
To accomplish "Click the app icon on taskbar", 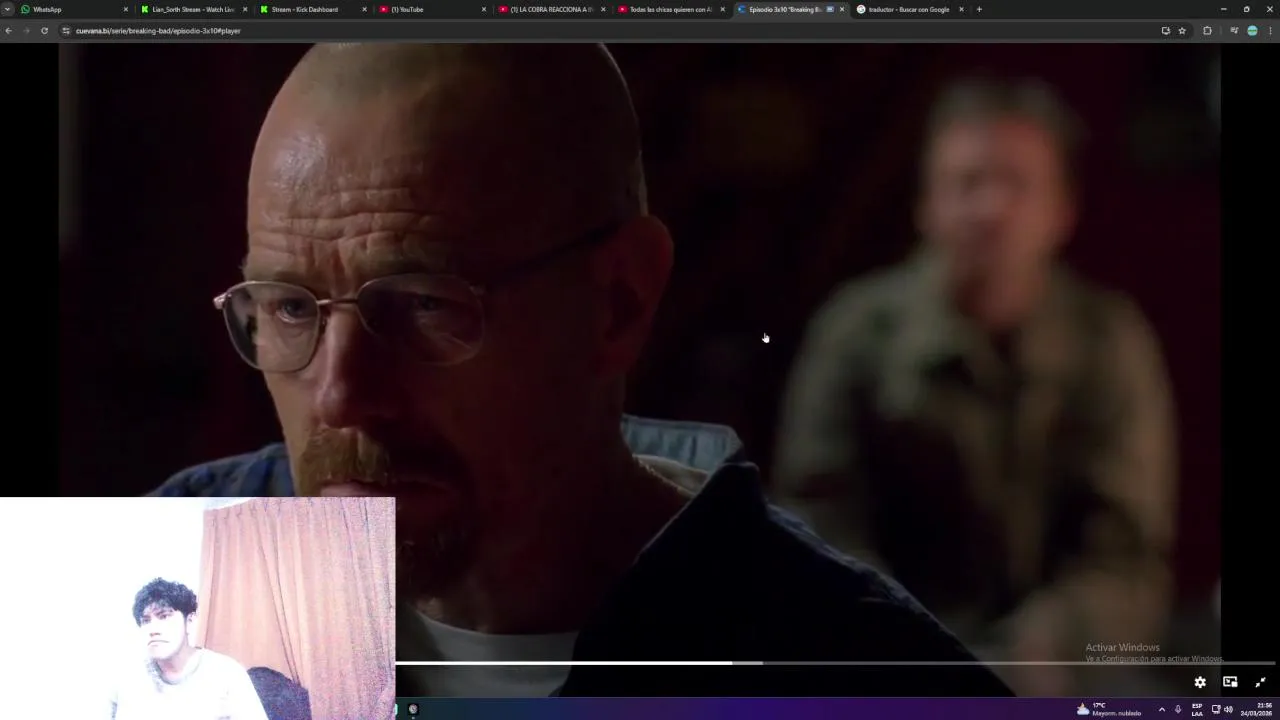I will click(413, 709).
